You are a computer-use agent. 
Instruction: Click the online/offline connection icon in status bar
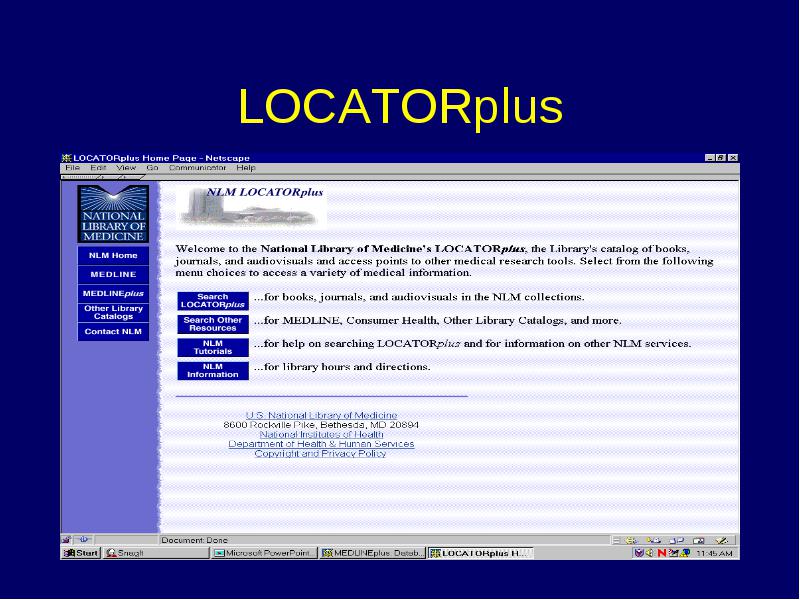[x=84, y=540]
